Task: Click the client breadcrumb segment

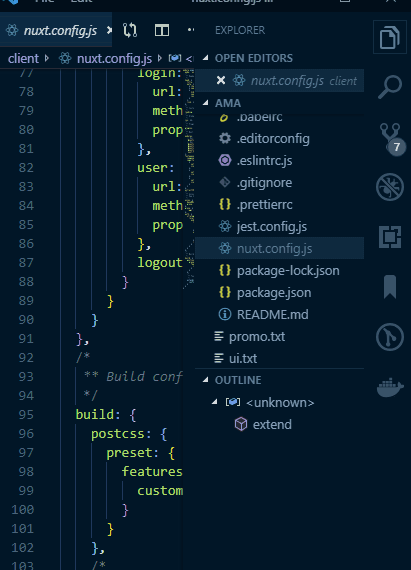Action: click(23, 58)
